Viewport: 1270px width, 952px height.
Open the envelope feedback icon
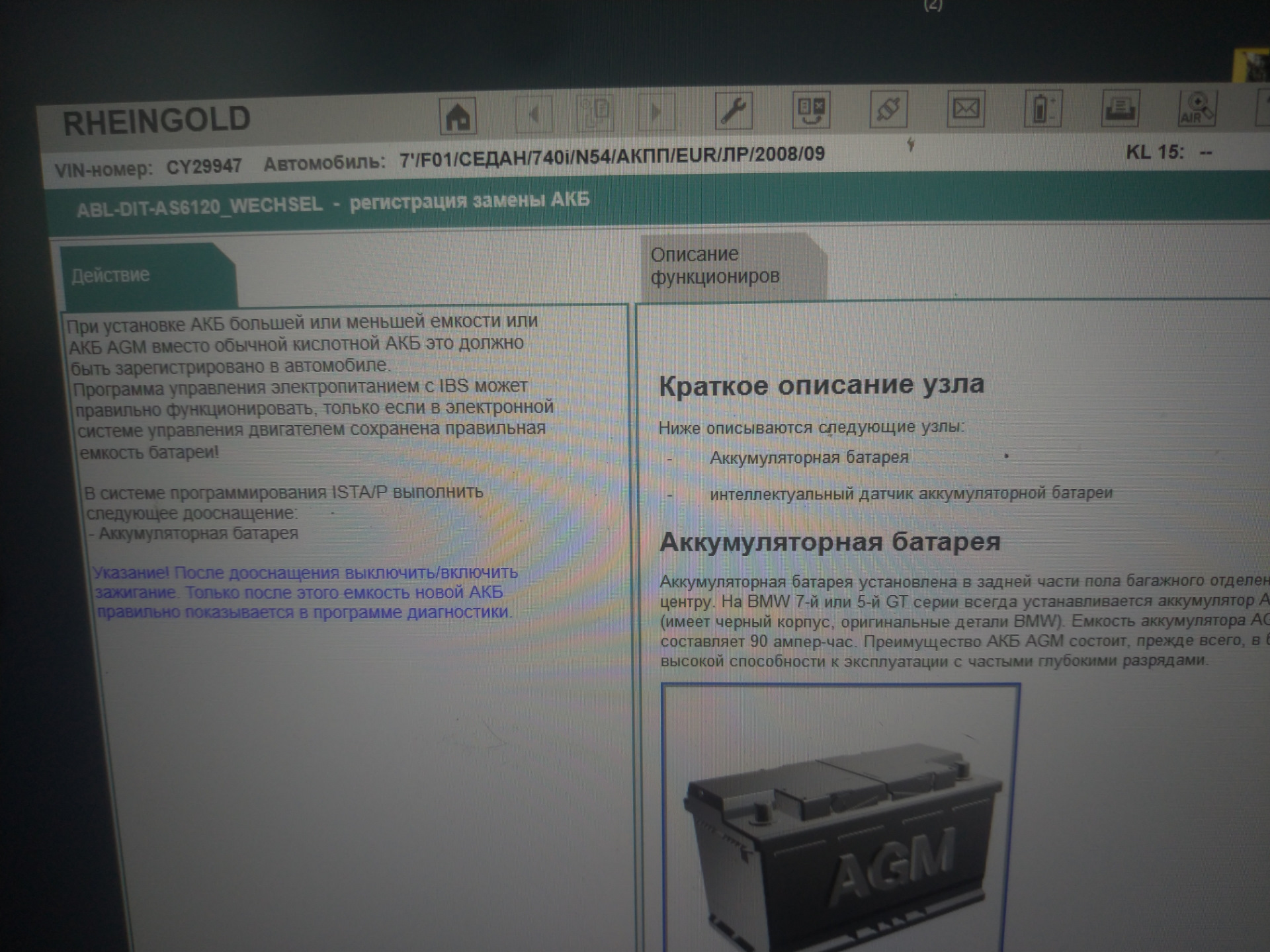tap(966, 108)
